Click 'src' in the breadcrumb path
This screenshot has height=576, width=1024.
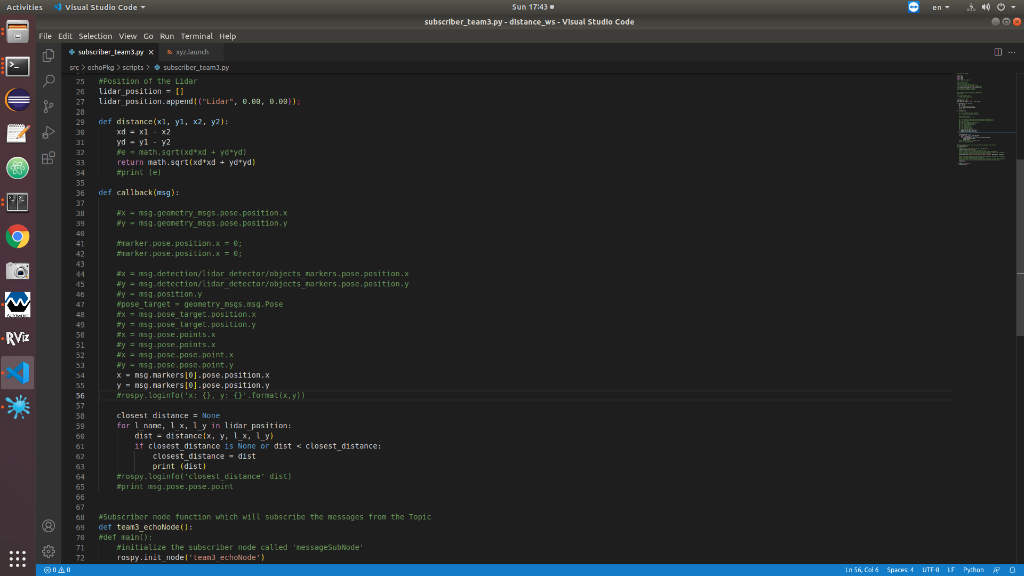point(74,67)
